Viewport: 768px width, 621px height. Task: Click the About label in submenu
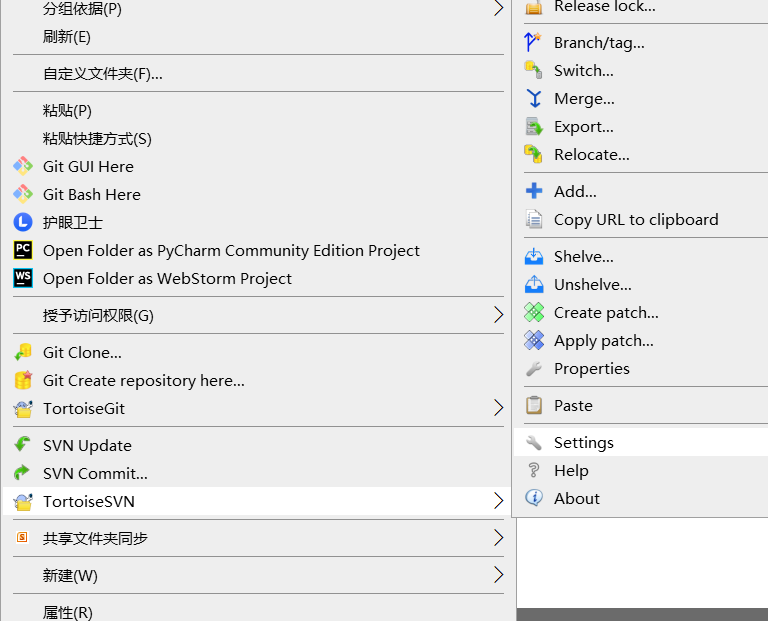click(x=576, y=499)
